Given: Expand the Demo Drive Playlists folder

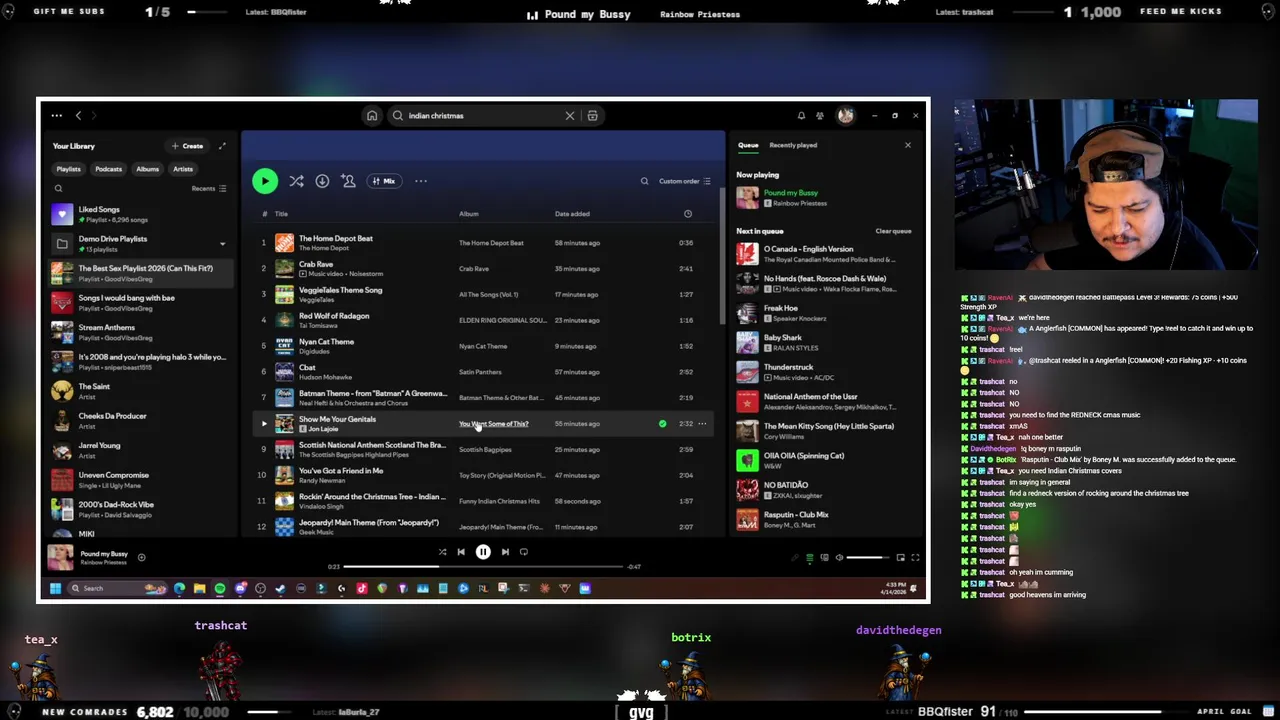Looking at the screenshot, I should (x=222, y=244).
